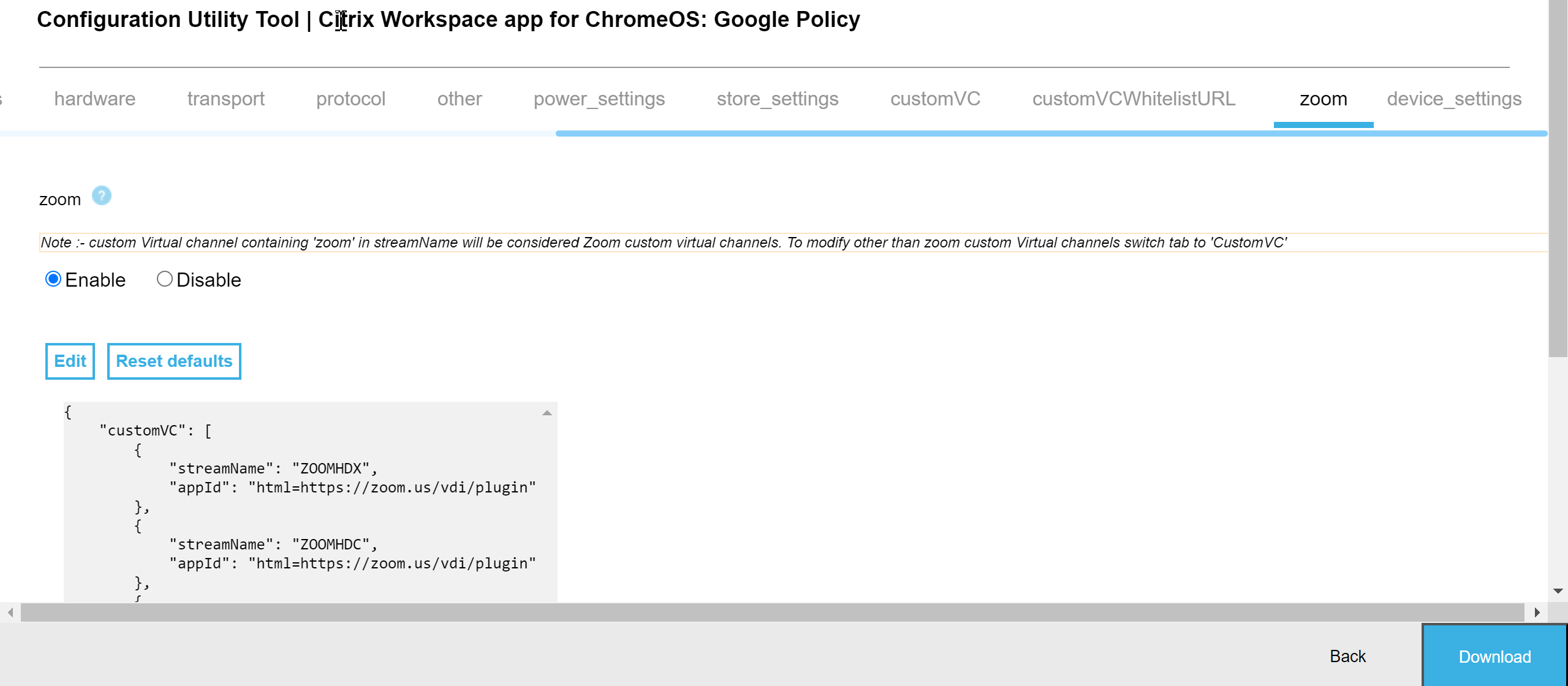Click JSON box scroll-up arrow
This screenshot has height=686, width=1568.
coord(547,413)
